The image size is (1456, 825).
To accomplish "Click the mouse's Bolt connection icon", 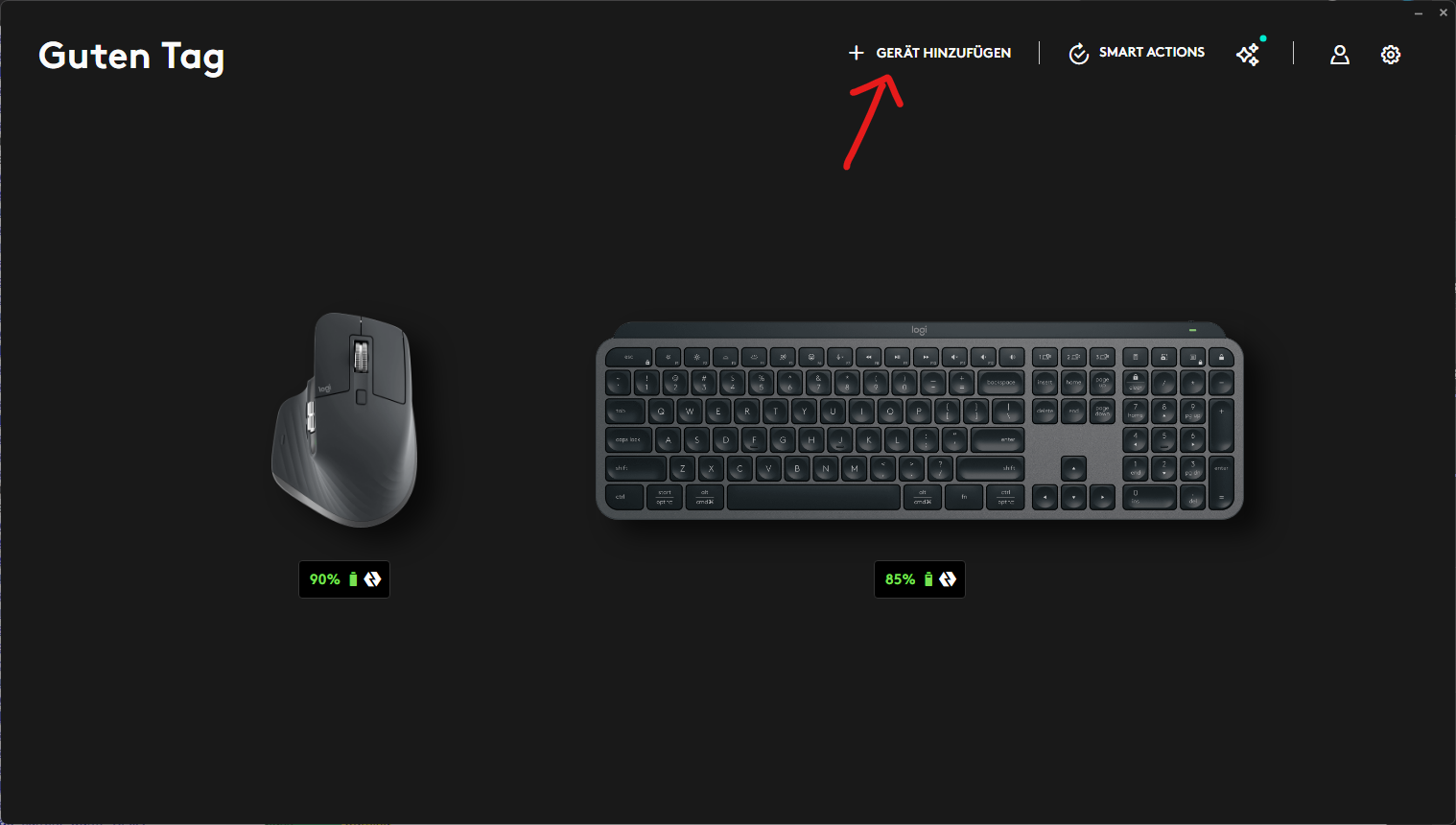I will click(x=372, y=579).
